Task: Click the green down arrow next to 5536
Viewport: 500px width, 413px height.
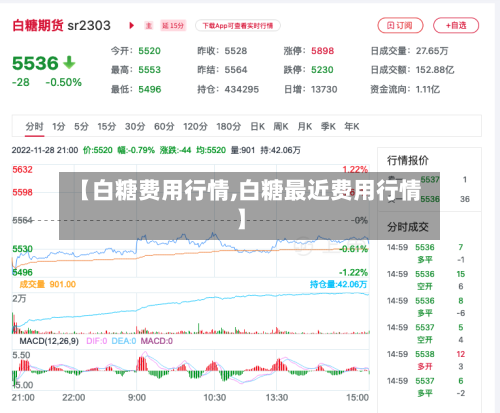Action: [x=69, y=63]
